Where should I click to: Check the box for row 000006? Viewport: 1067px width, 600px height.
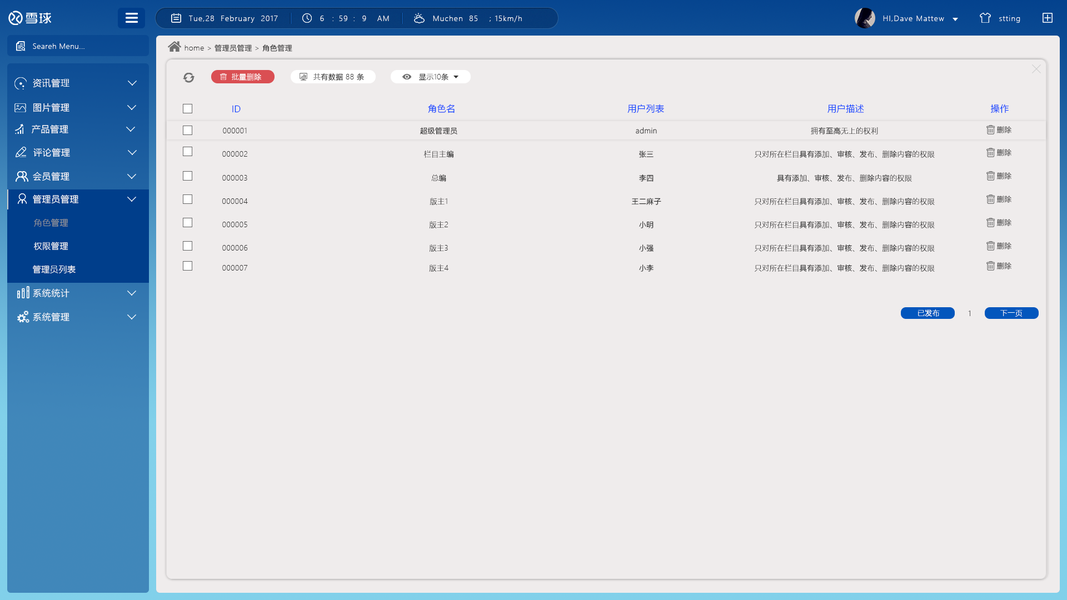click(188, 246)
